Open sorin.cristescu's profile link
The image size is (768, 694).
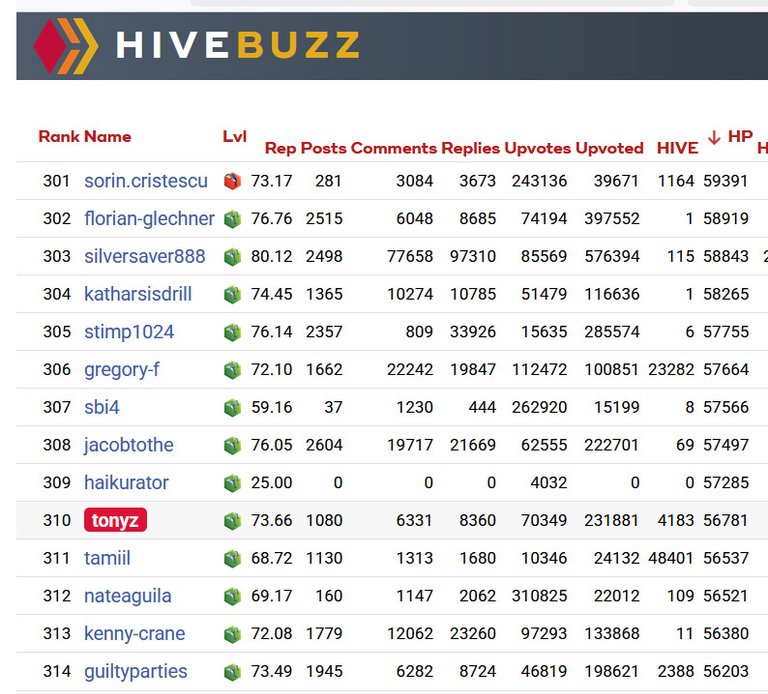tap(146, 181)
